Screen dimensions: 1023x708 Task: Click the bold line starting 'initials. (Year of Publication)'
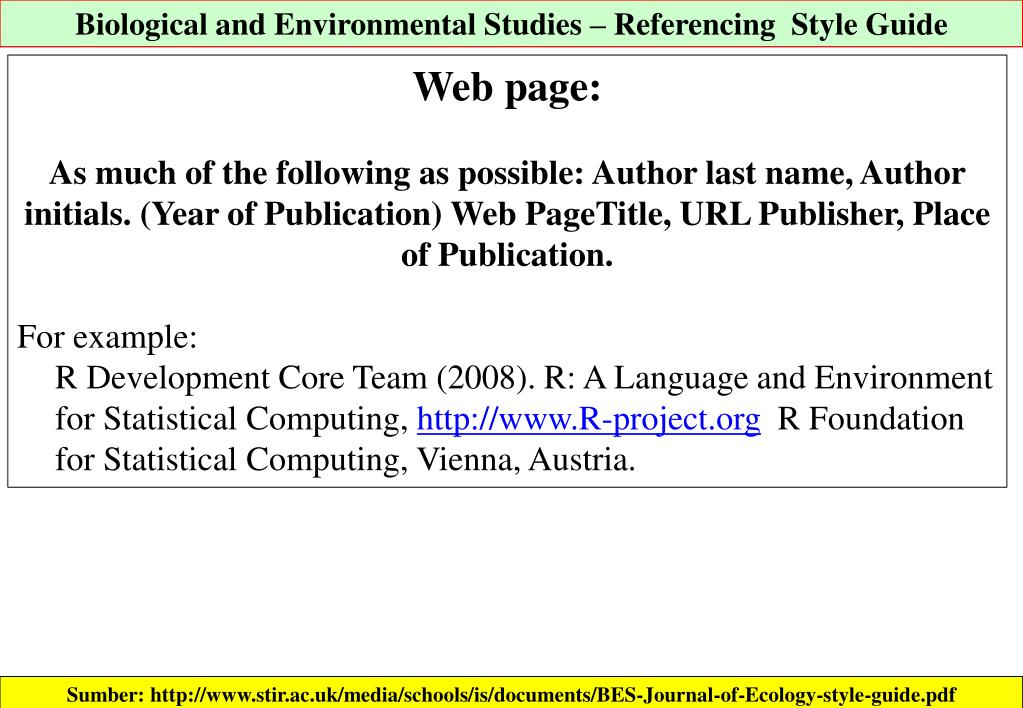pyautogui.click(x=507, y=215)
